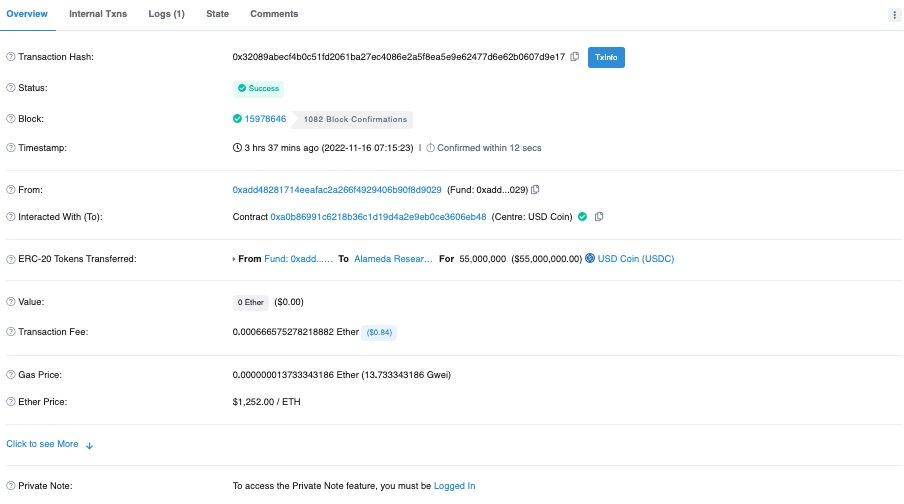This screenshot has height=504, width=904.
Task: Open block 15978646 link
Action: pyautogui.click(x=265, y=119)
